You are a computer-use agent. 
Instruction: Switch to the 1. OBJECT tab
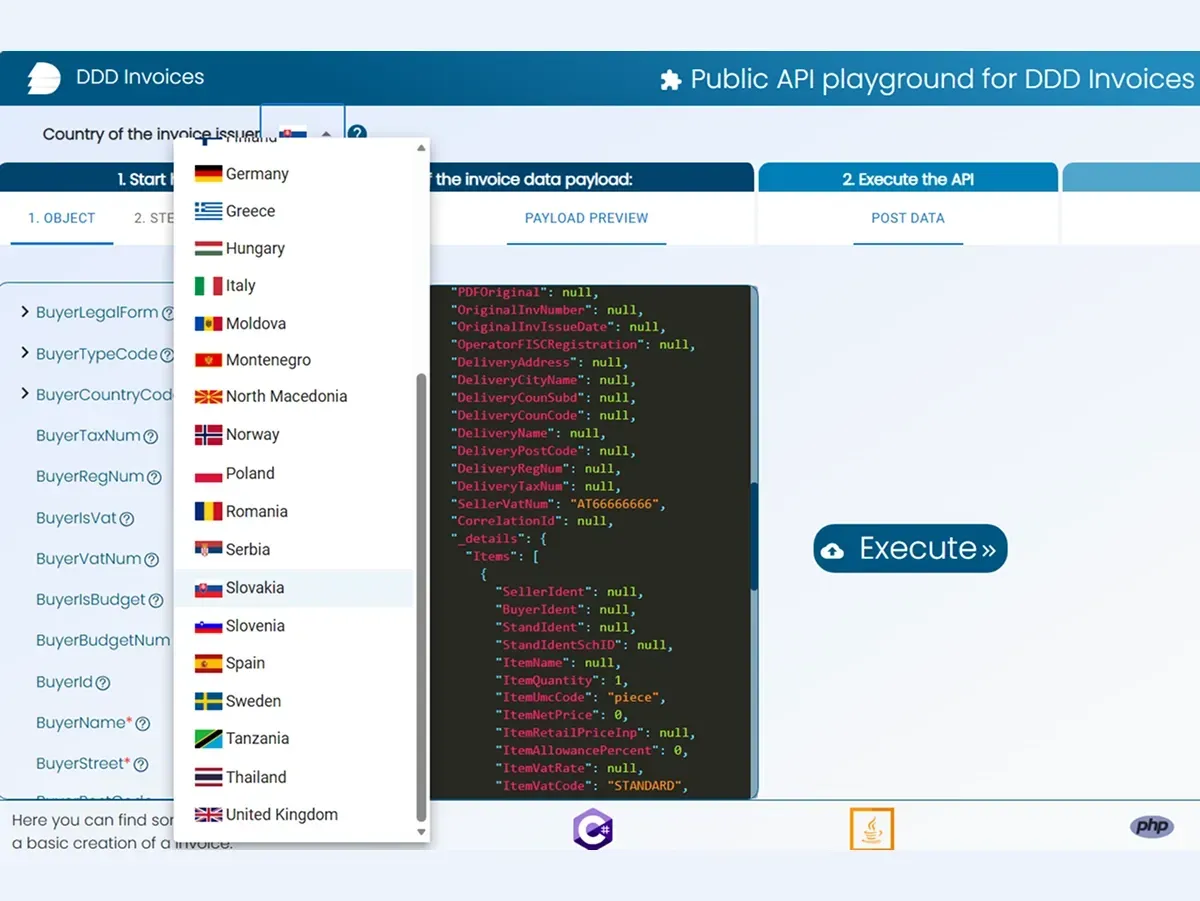[62, 218]
